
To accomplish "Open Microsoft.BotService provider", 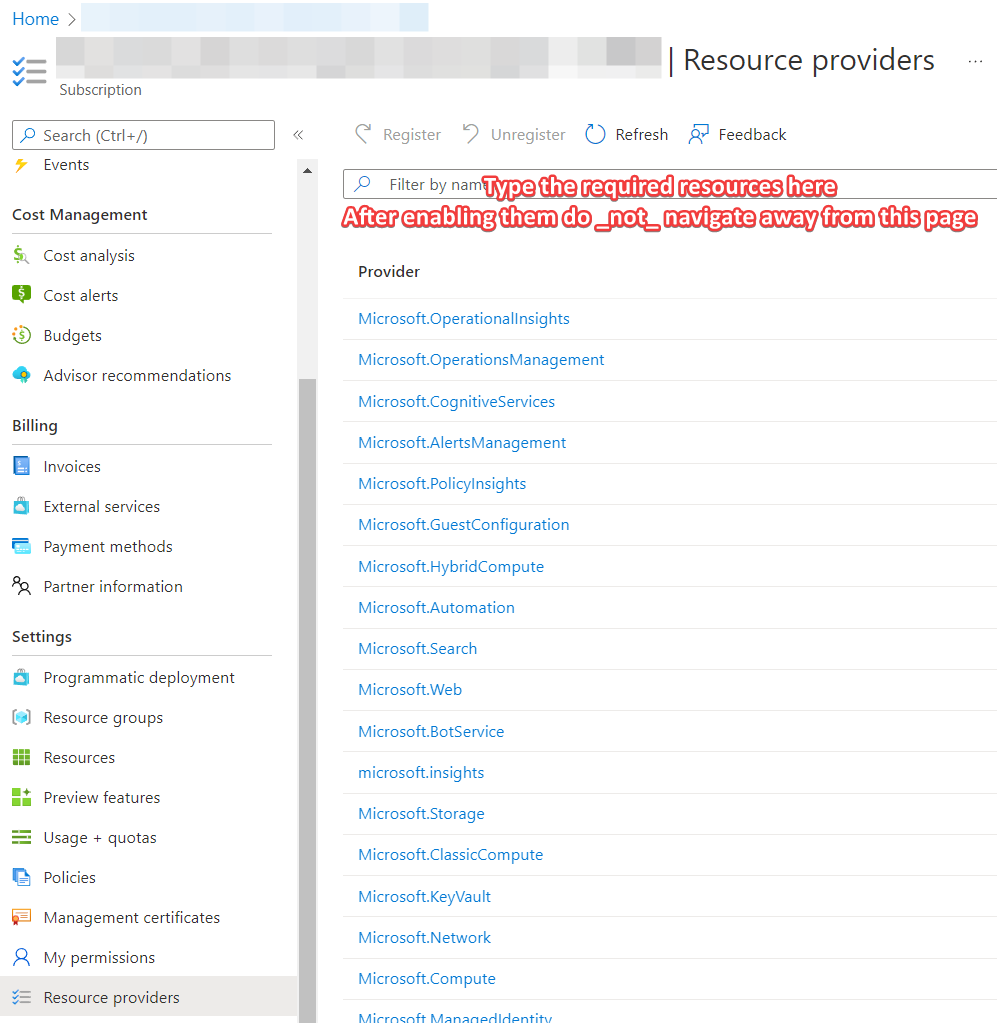I will [431, 731].
